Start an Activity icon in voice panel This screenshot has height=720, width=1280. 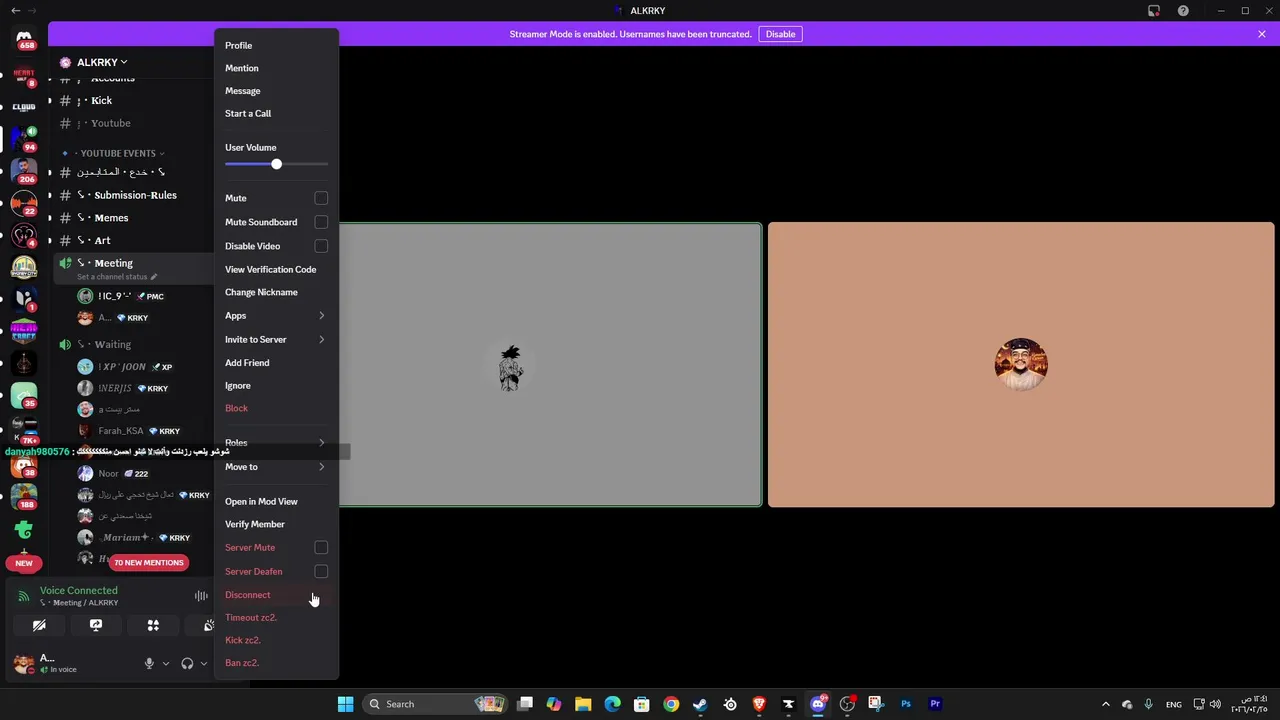153,625
